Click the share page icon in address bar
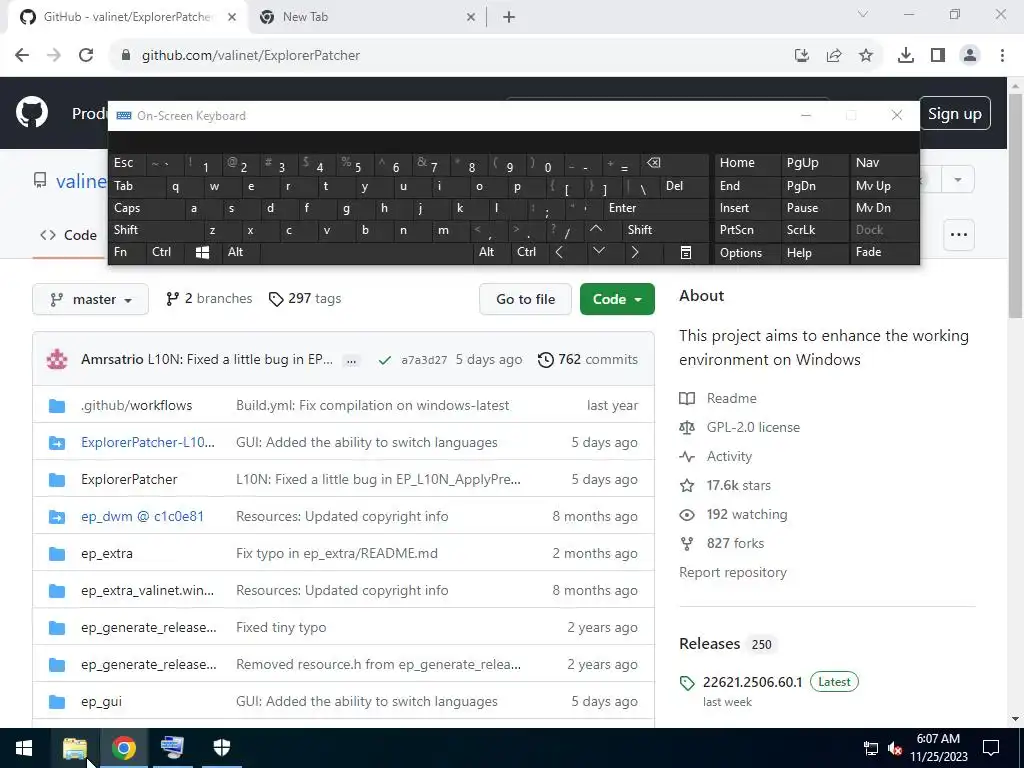 click(x=833, y=55)
